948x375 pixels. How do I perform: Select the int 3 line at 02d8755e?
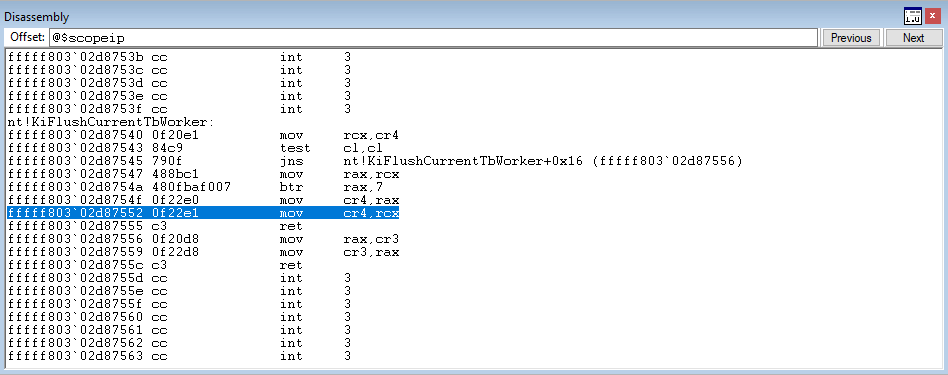(179, 291)
